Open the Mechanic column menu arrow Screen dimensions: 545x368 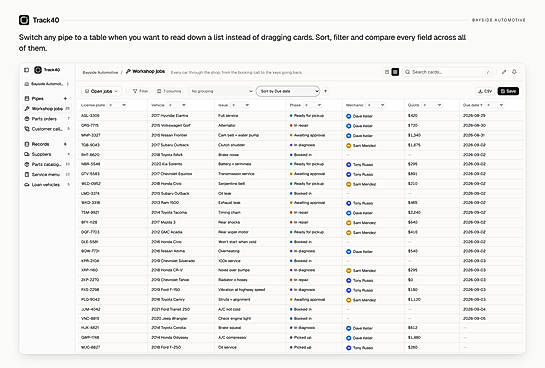(382, 105)
